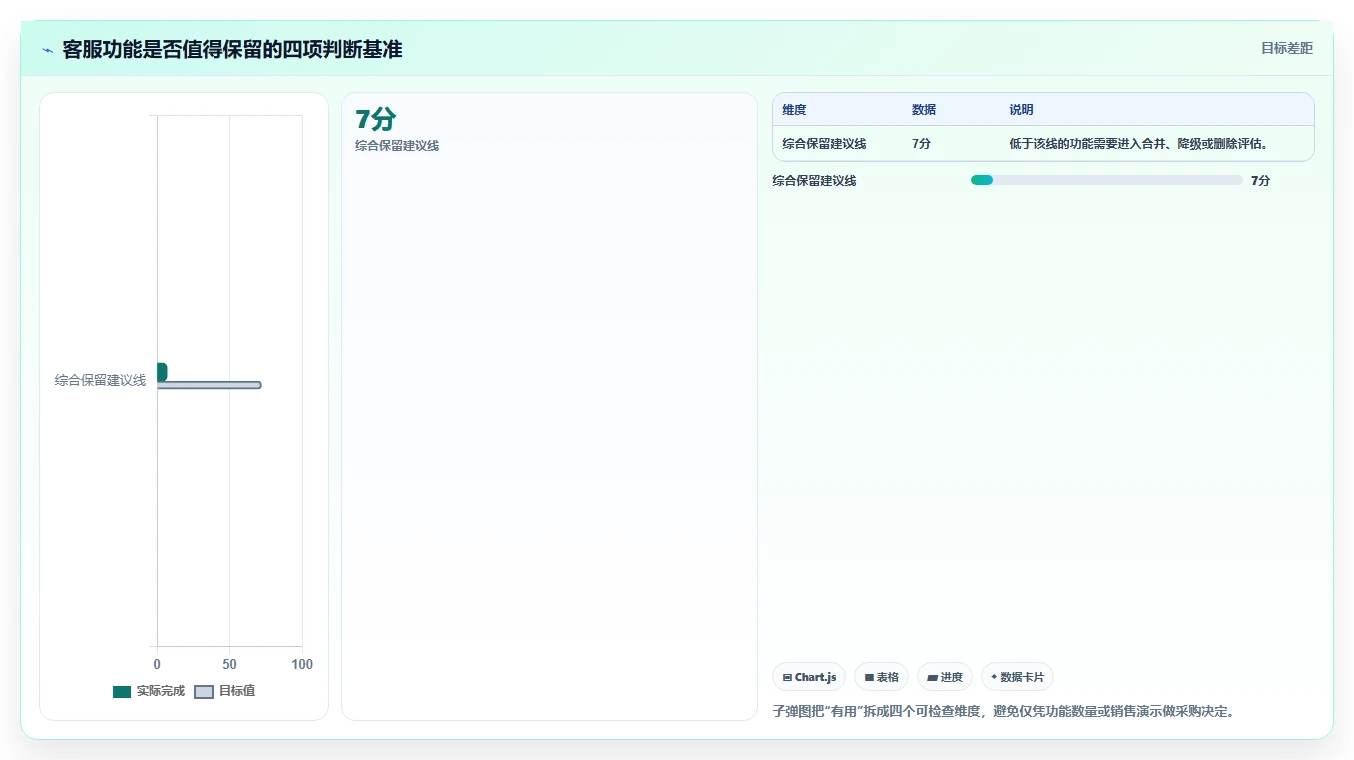
Task: Toggle the 实际完成 legend entry
Action: pyautogui.click(x=149, y=691)
